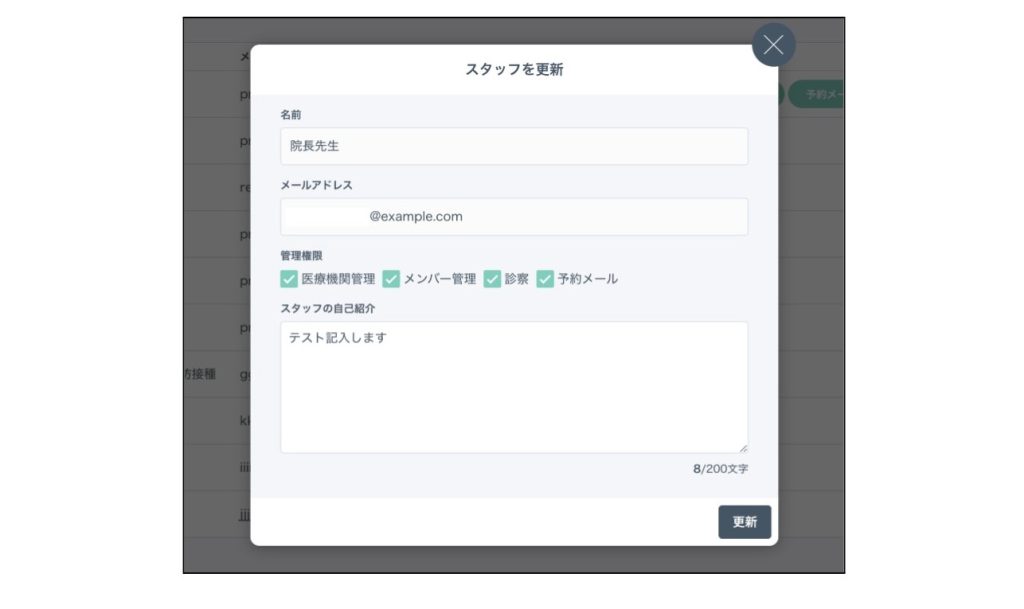This screenshot has height=609, width=1024.
Task: Click the 8/200文字 character counter
Action: click(720, 468)
